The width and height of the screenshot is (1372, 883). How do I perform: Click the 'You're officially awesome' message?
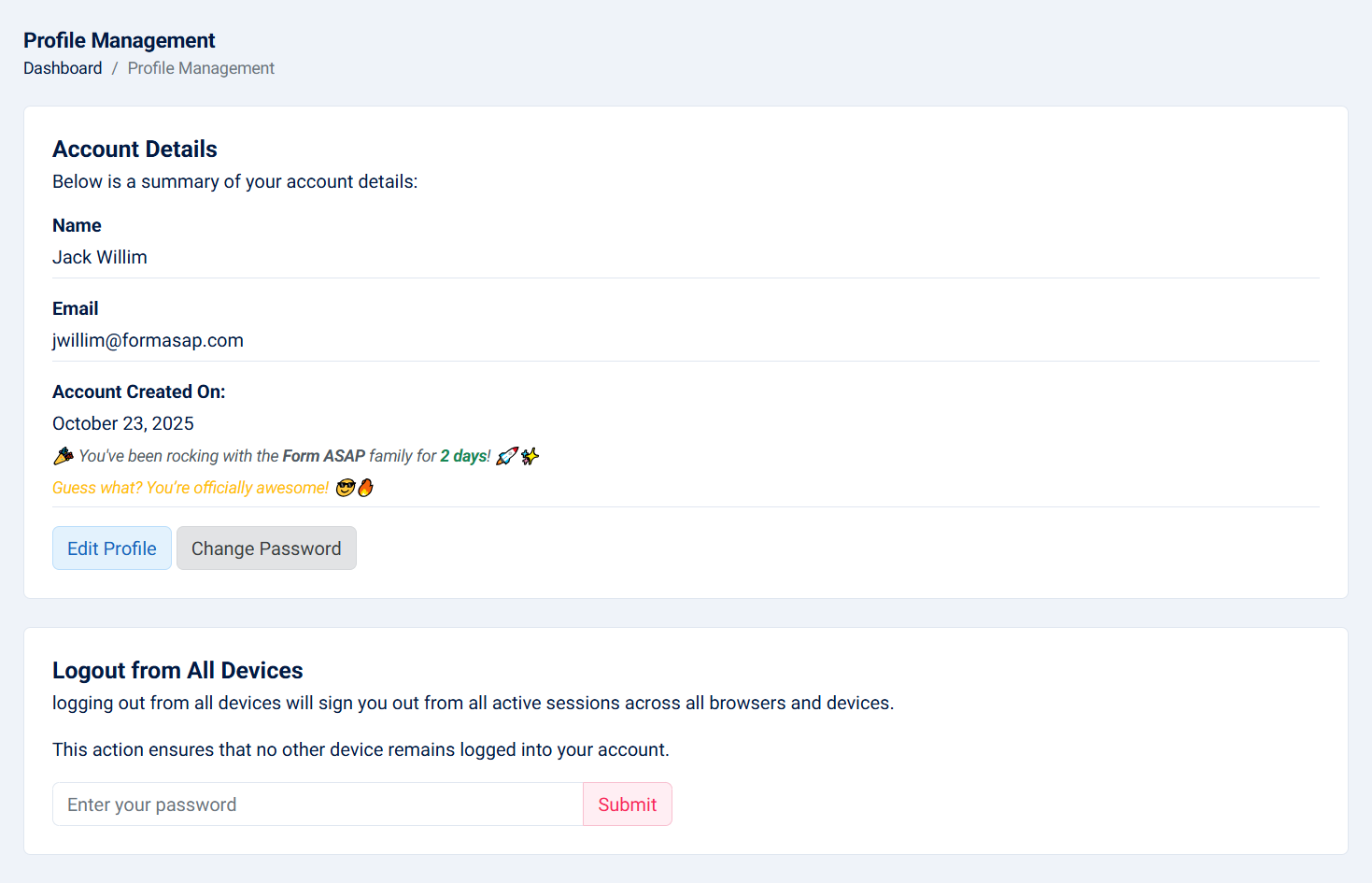pos(191,488)
